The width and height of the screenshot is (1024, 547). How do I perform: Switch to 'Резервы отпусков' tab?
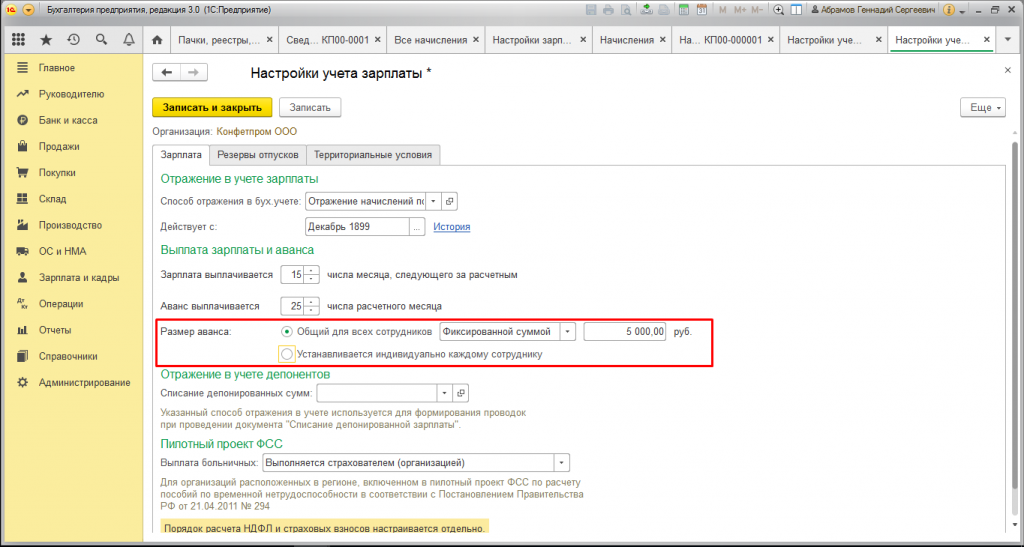point(258,155)
